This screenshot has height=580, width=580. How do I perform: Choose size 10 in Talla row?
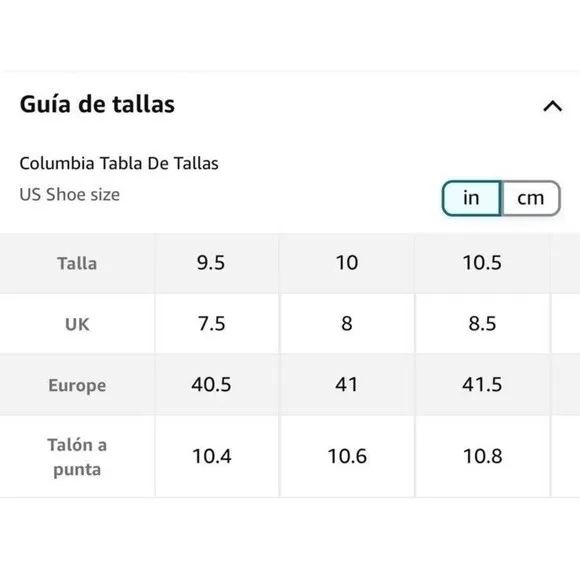tap(347, 264)
